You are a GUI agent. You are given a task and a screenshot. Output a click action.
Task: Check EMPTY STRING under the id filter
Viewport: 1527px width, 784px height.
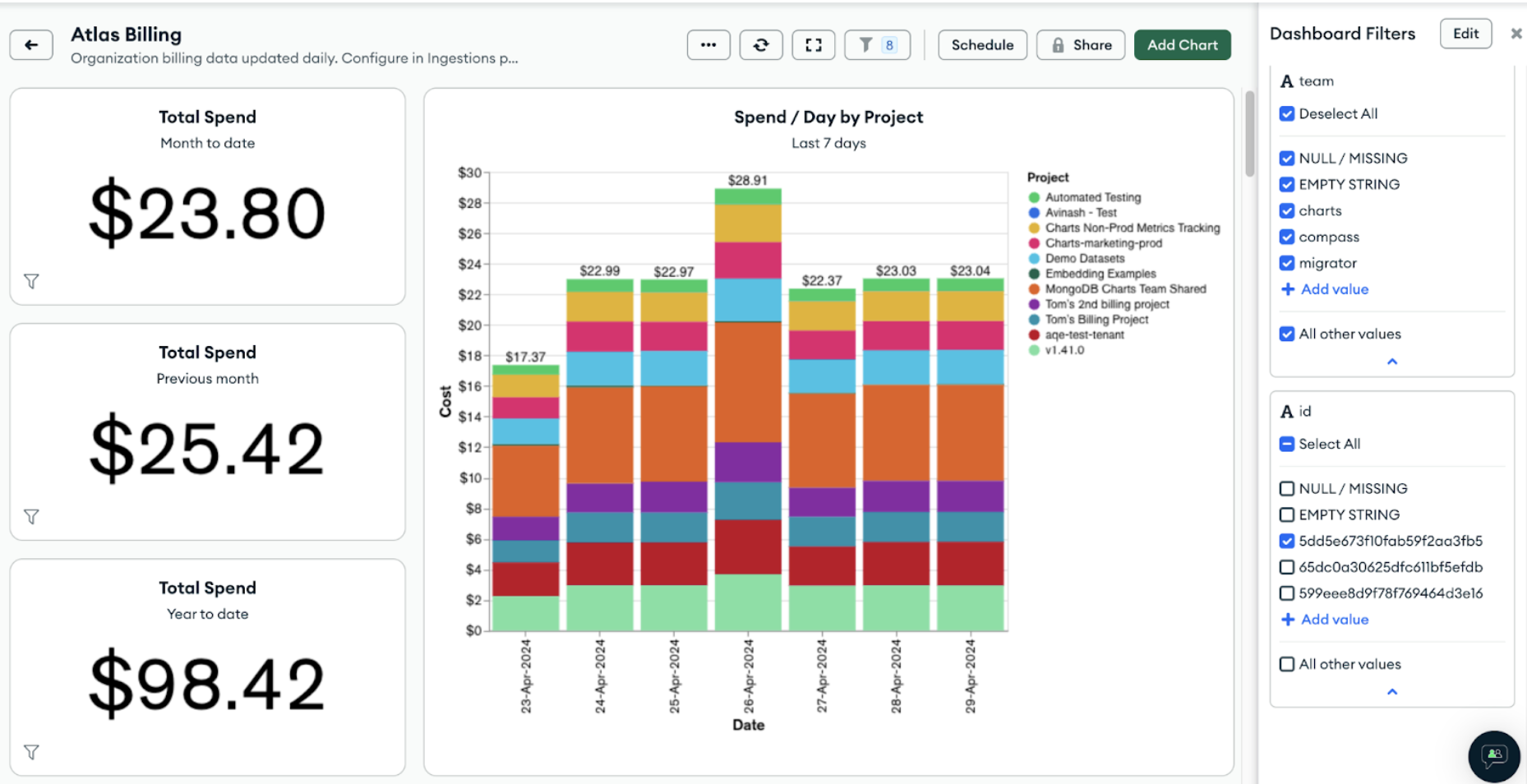pos(1286,514)
